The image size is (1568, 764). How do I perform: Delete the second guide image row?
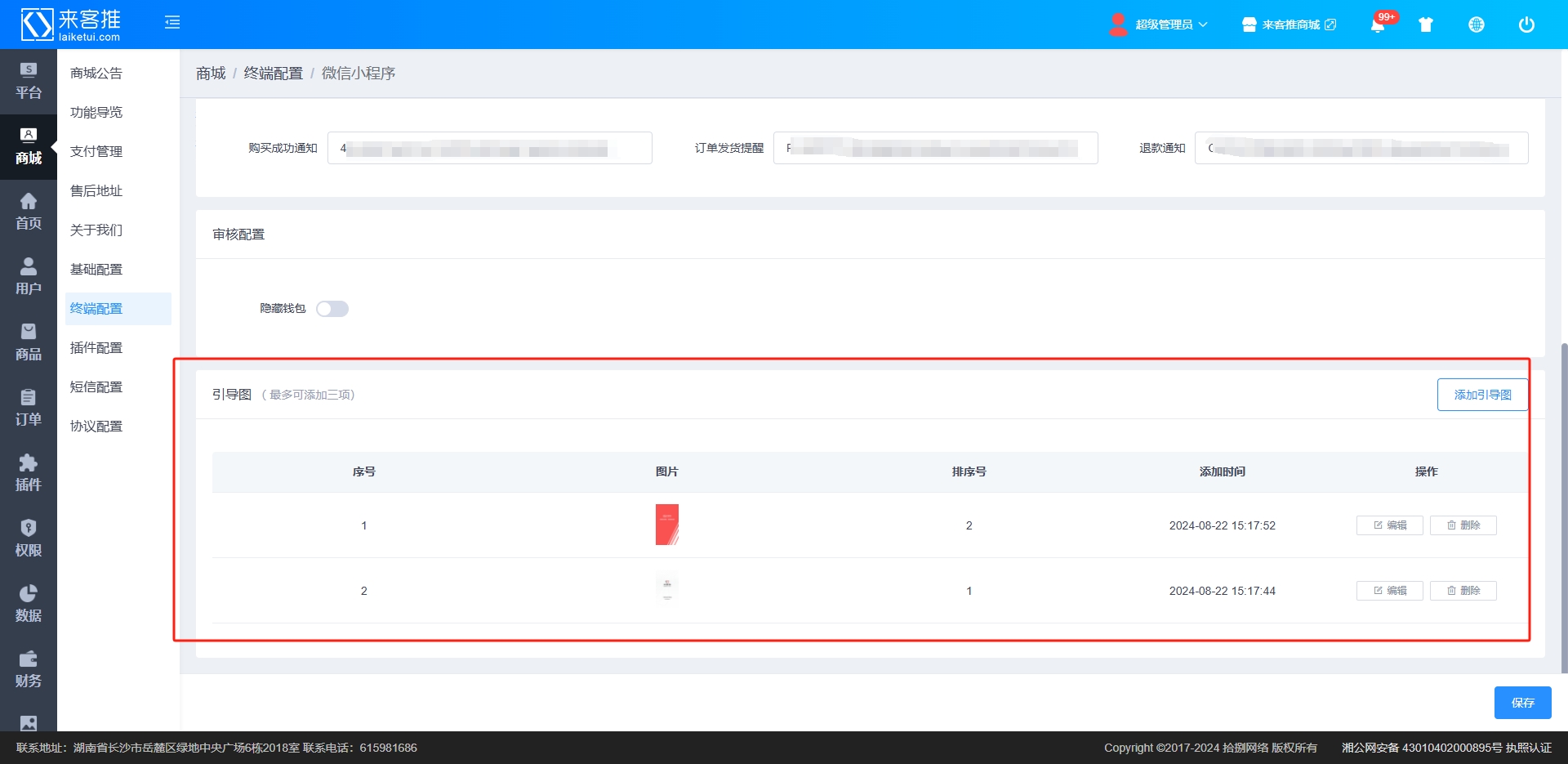[1463, 591]
